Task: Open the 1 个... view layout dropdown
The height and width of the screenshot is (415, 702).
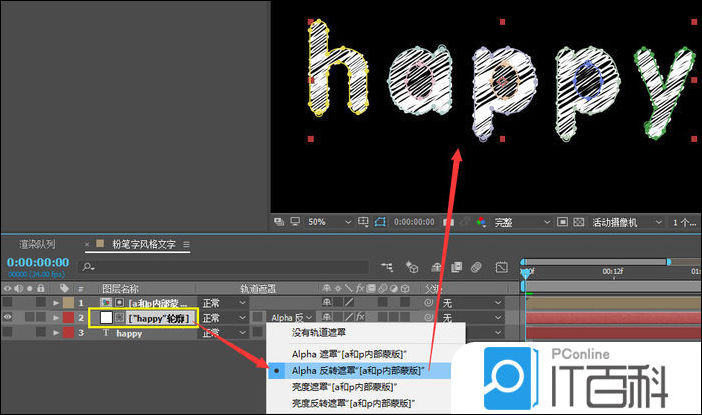Action: (685, 222)
